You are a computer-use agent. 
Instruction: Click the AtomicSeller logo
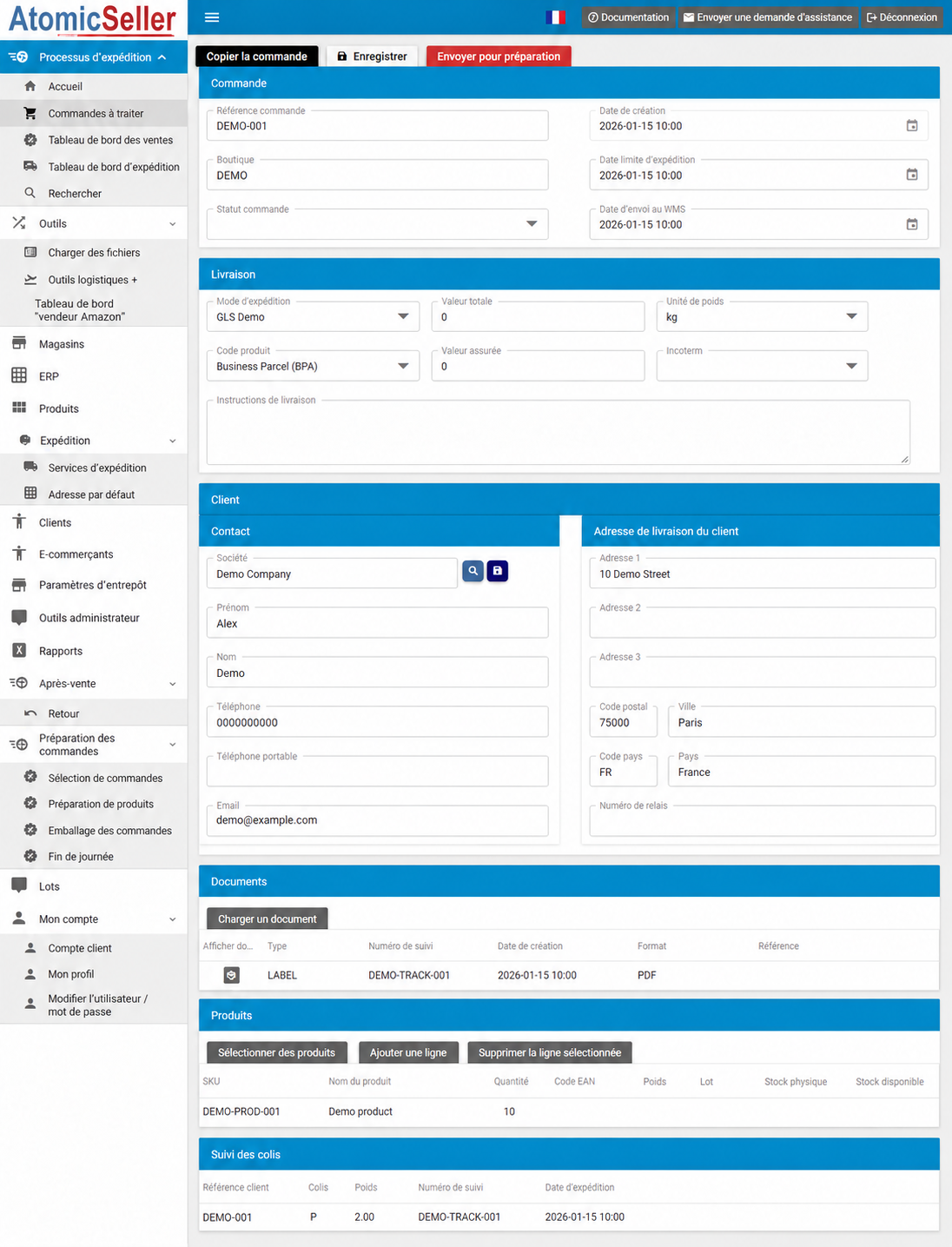click(92, 19)
